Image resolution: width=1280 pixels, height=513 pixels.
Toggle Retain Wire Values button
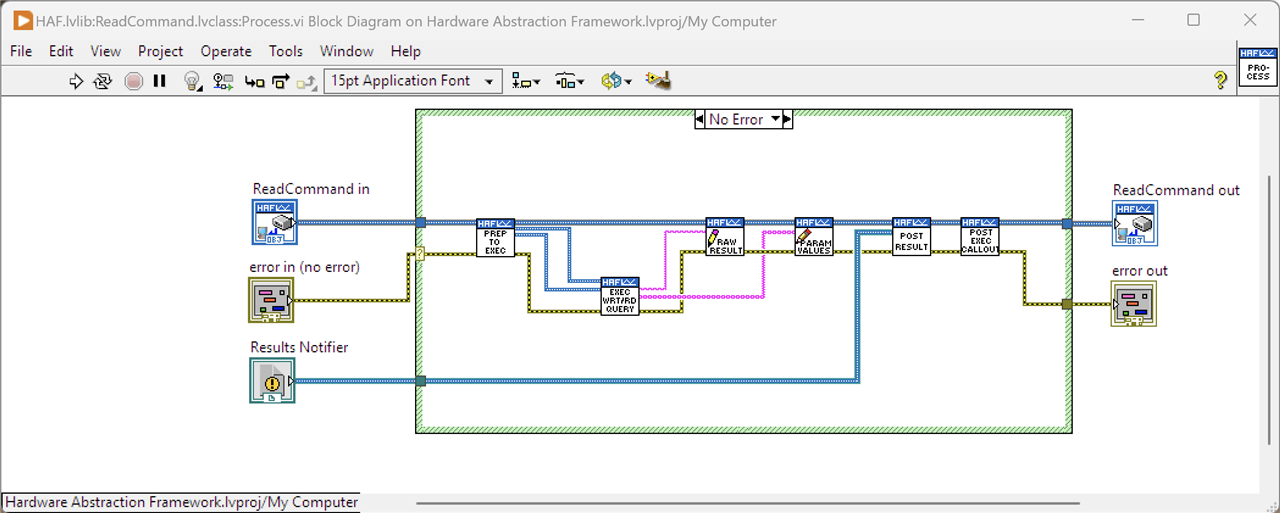[x=222, y=82]
